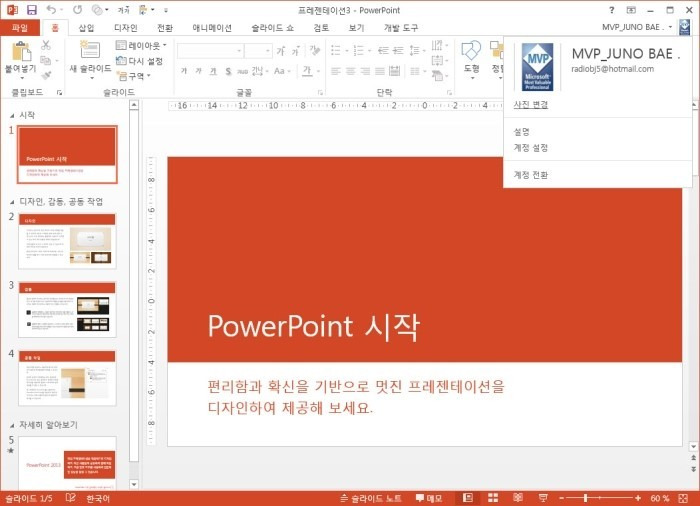The height and width of the screenshot is (506, 700).
Task: Collapse the 시작 section in slide panel
Action: tap(12, 116)
